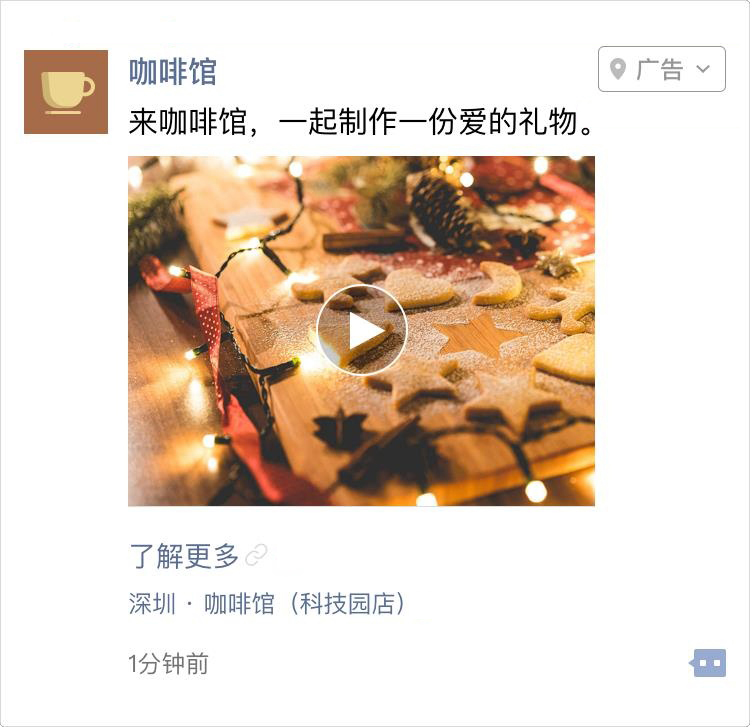Open the comment bubble icon with two dots
The width and height of the screenshot is (755, 727).
point(708,663)
